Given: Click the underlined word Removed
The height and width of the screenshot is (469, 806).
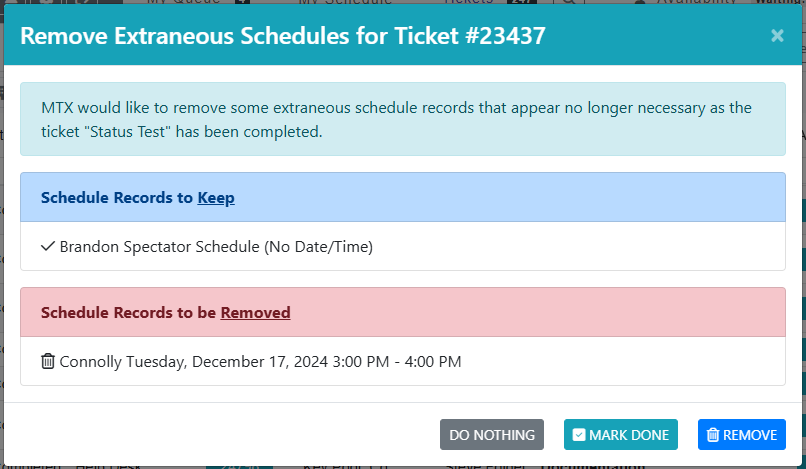Looking at the screenshot, I should click(x=255, y=313).
